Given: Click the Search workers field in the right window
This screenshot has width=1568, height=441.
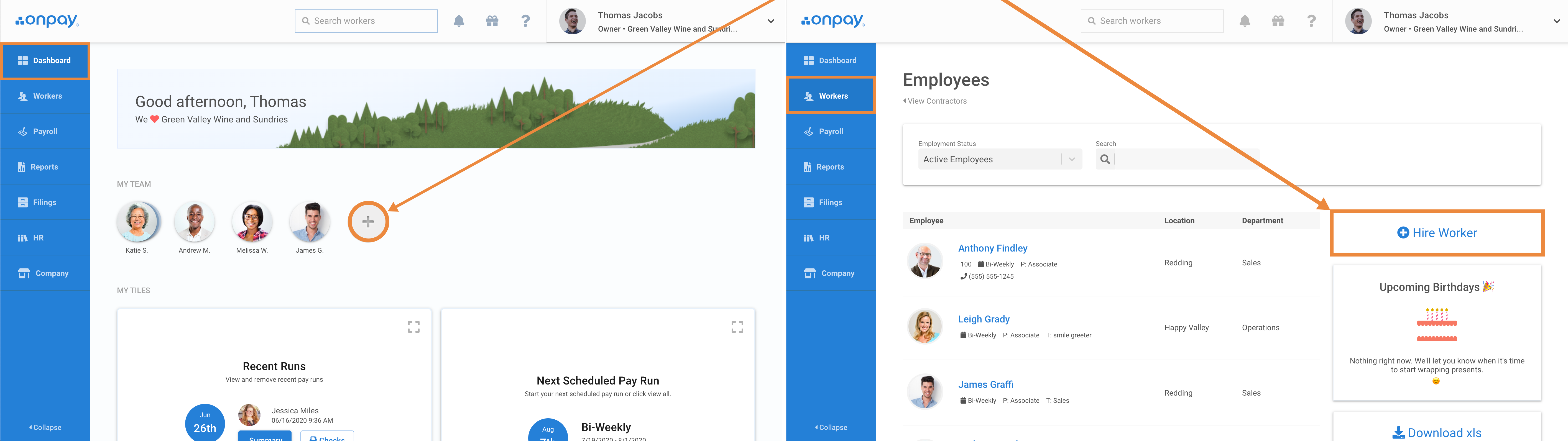Looking at the screenshot, I should pos(1152,21).
